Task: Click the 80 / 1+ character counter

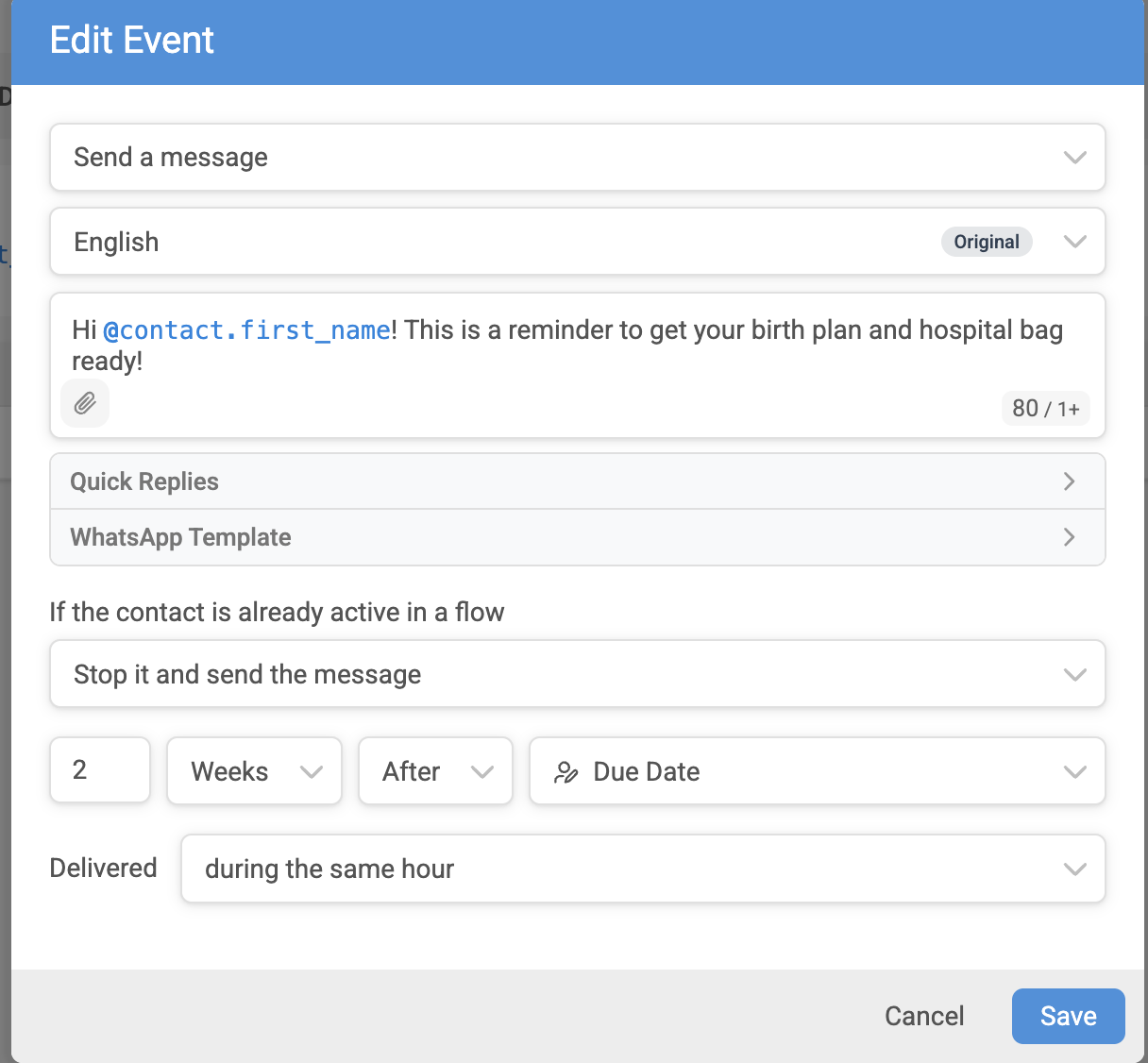Action: click(1045, 408)
